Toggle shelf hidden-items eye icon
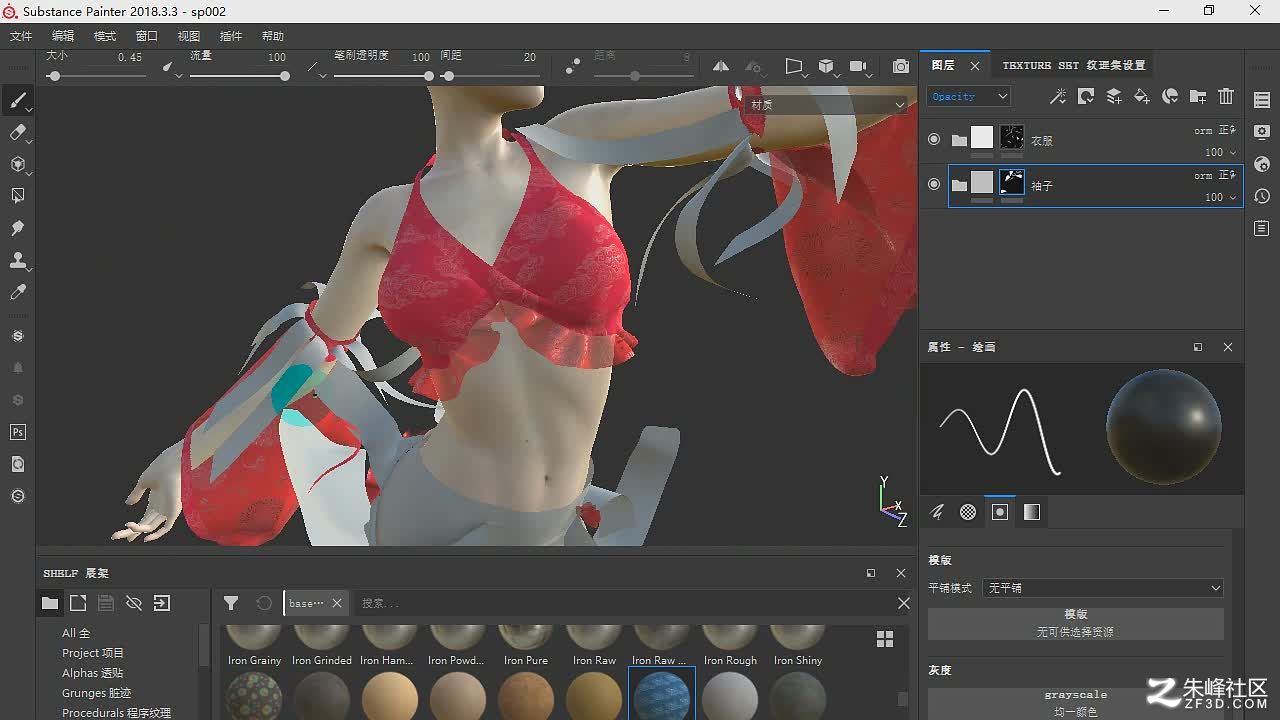This screenshot has height=720, width=1280. coord(134,603)
